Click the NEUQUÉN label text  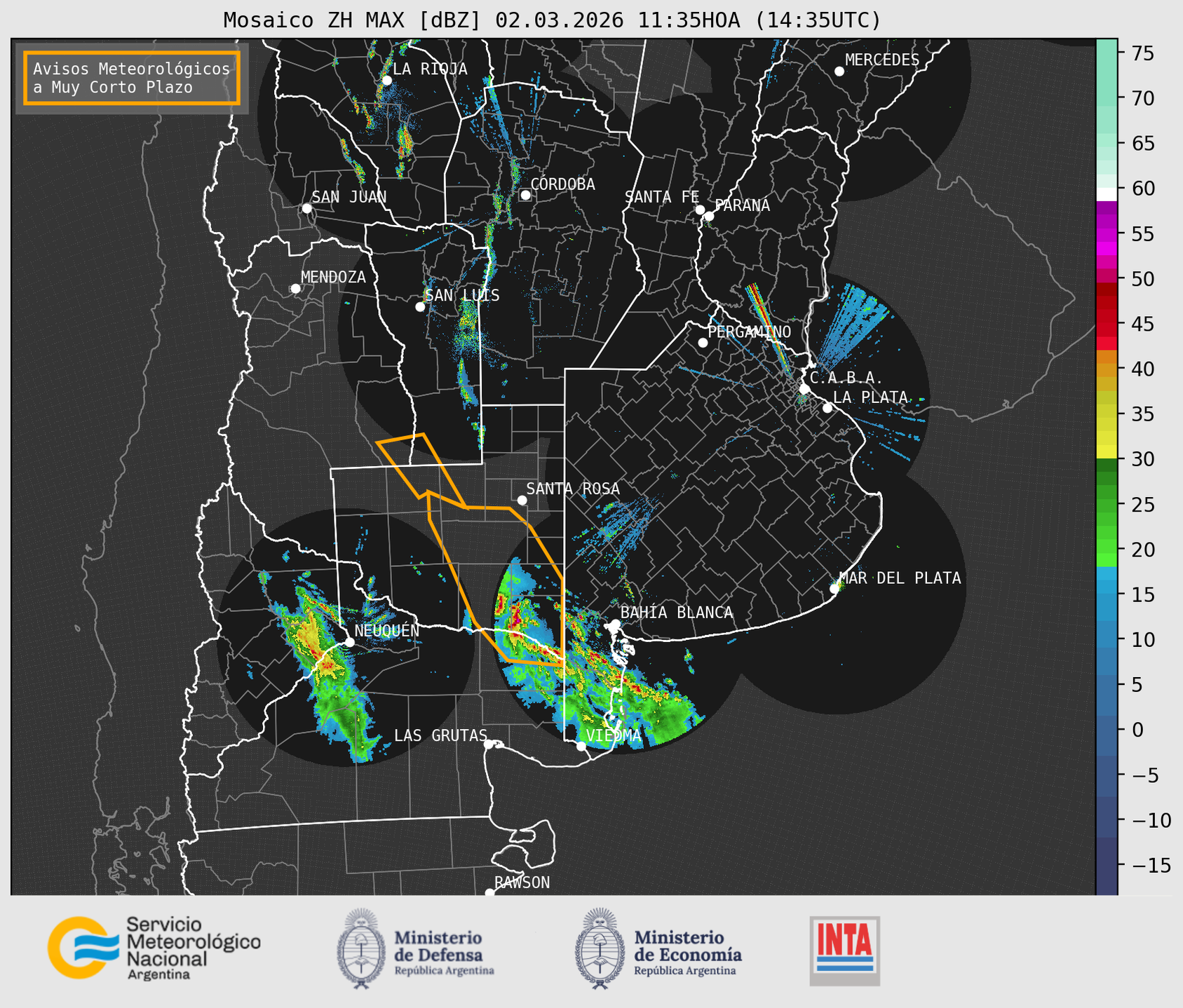pos(387,630)
